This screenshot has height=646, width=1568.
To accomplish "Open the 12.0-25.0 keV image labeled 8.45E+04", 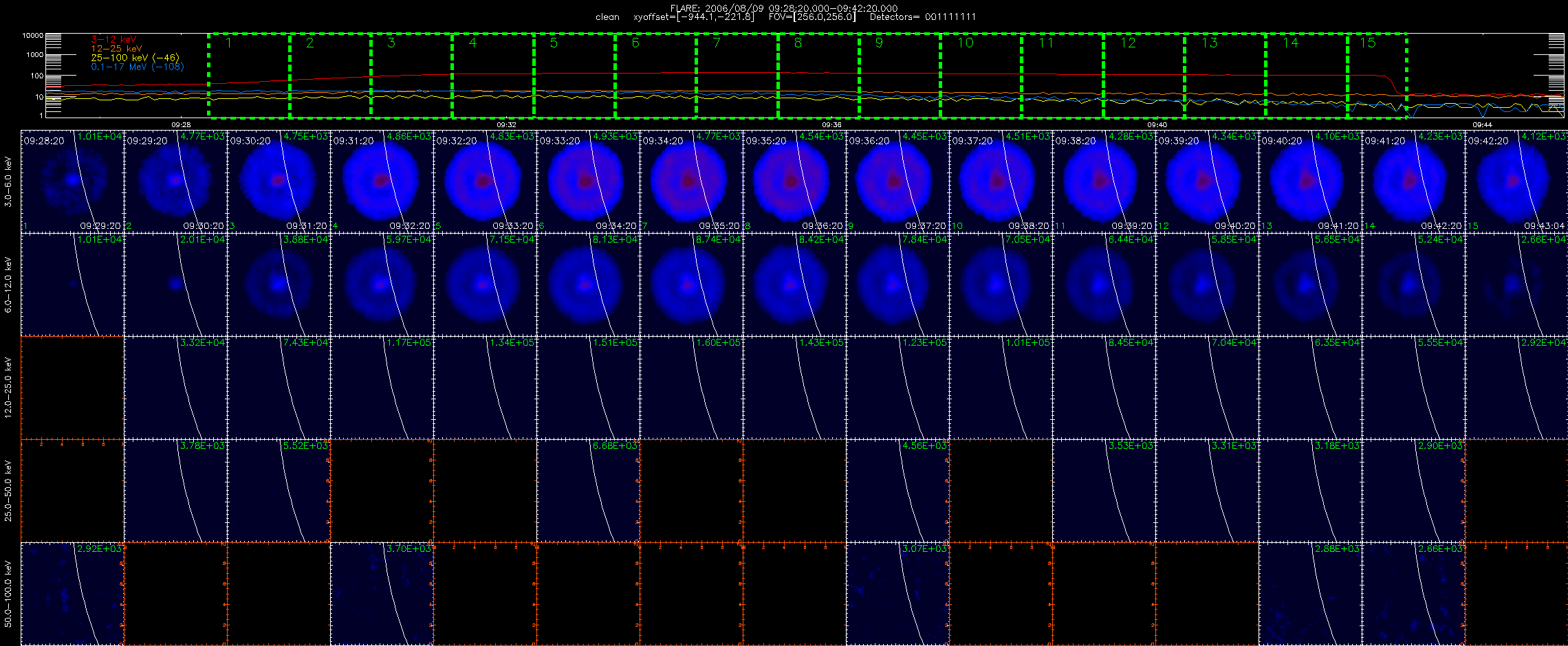I will click(x=1104, y=388).
